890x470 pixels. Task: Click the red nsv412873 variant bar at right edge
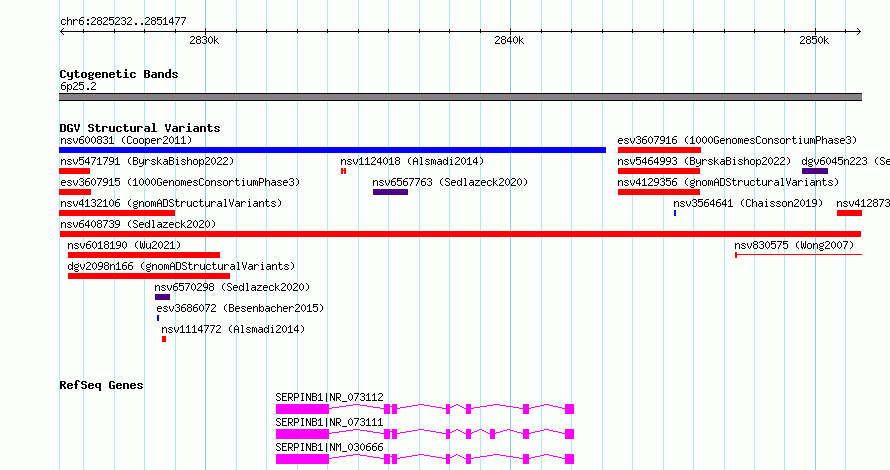click(850, 213)
